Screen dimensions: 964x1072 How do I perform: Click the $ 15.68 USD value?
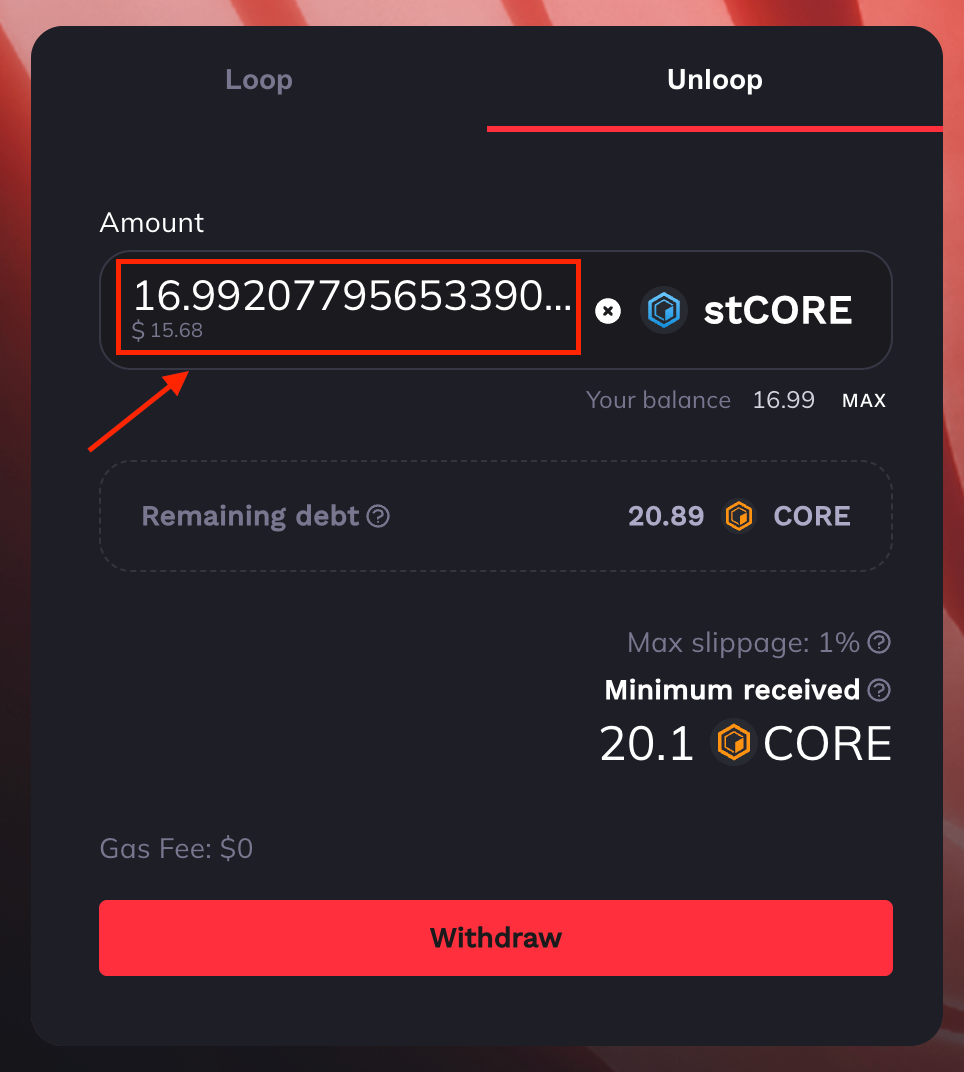168,330
